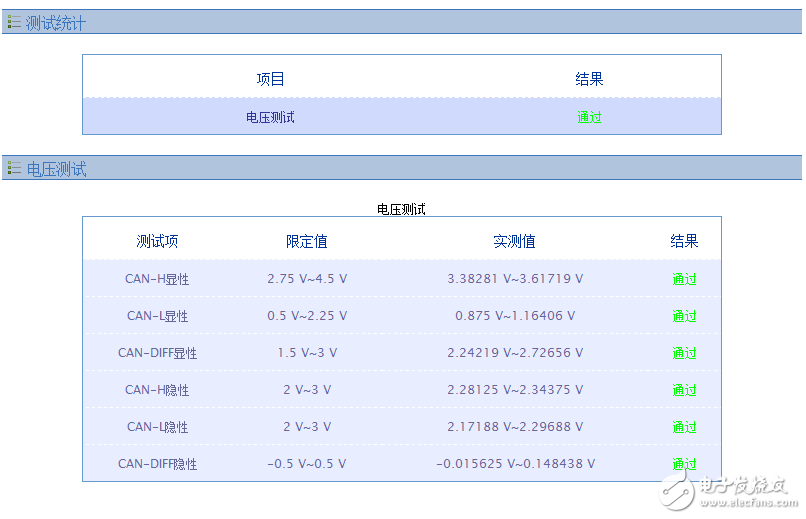806x519 pixels.
Task: Click the 电压测试 caption above the voltage table
Action: pyautogui.click(x=401, y=209)
